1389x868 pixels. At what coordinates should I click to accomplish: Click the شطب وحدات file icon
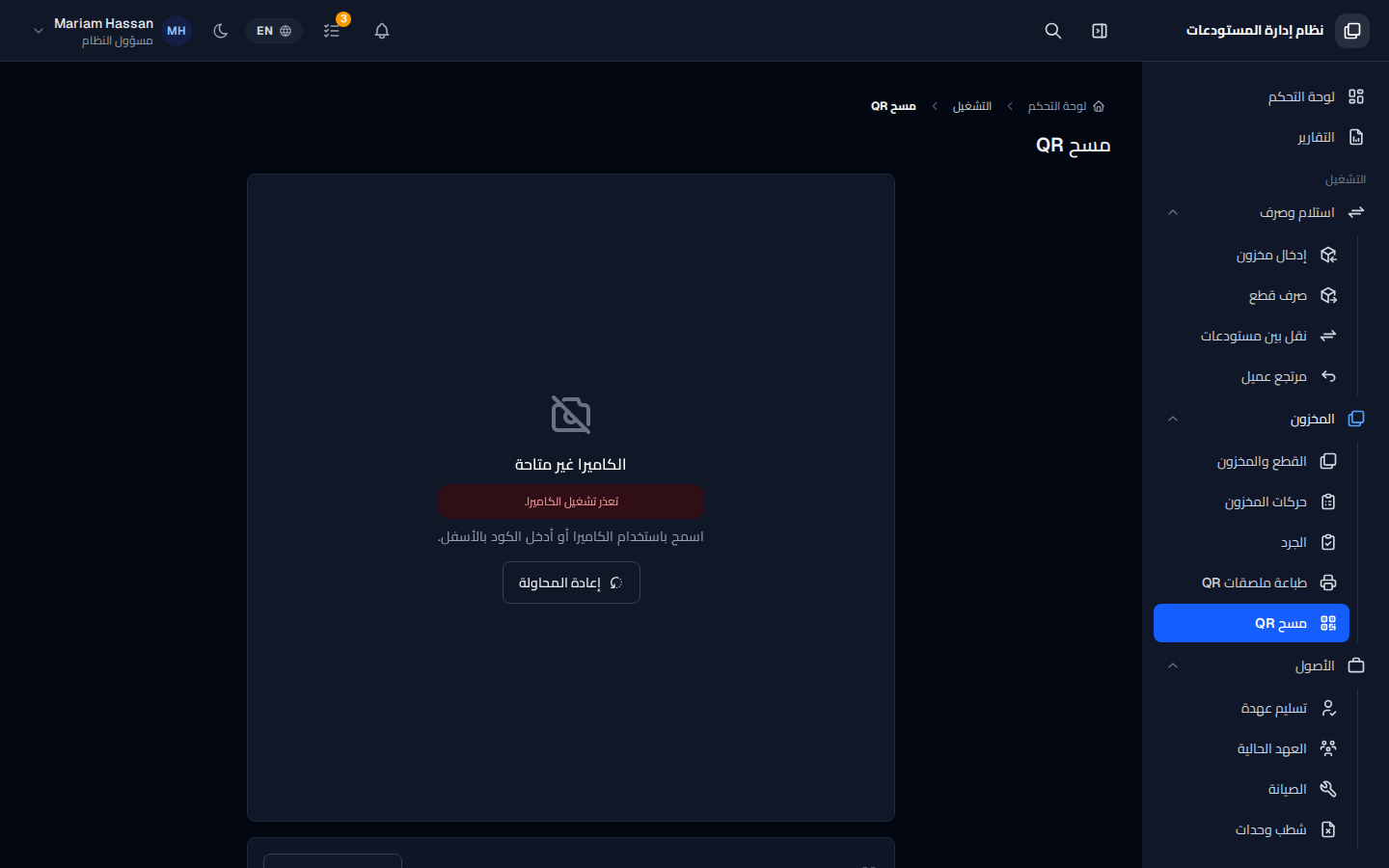click(1328, 829)
